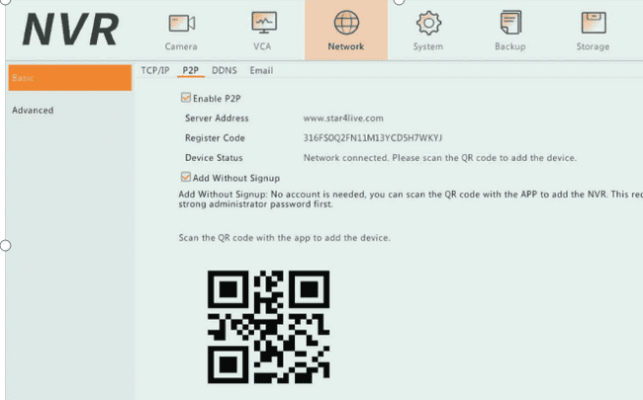The image size is (643, 400).
Task: Open the System gear icon
Action: pos(428,22)
